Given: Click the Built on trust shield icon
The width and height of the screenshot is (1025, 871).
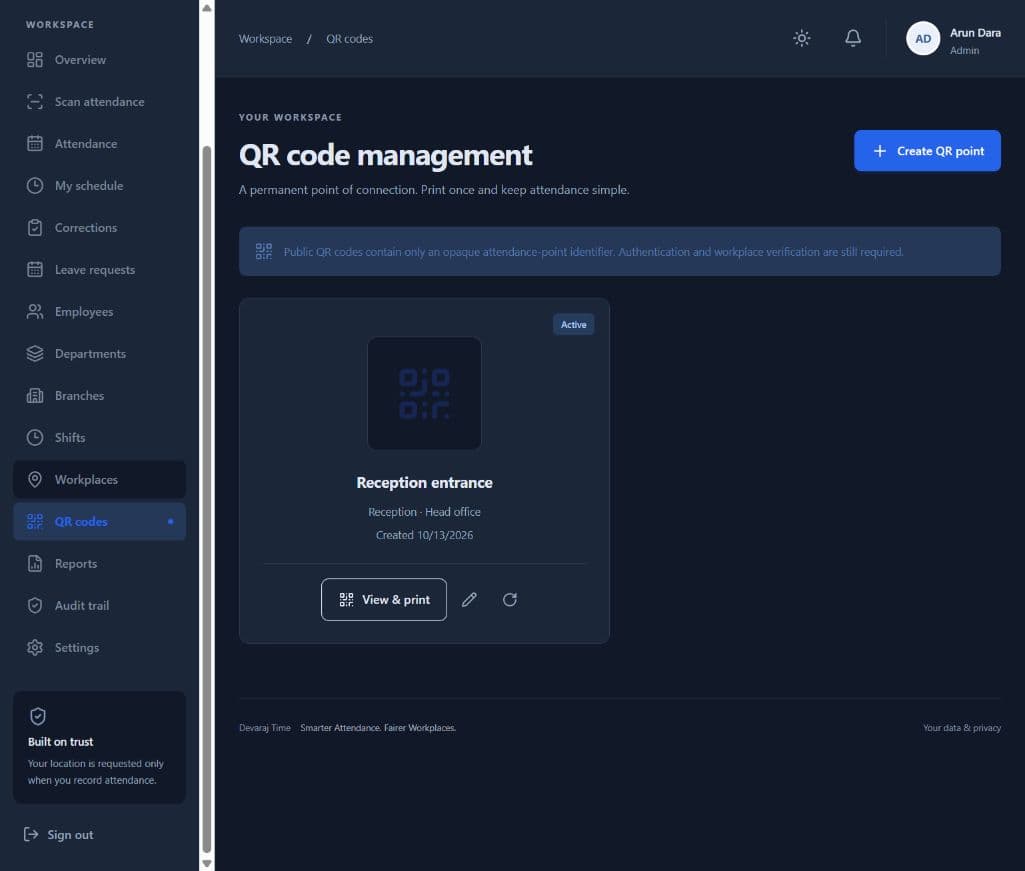Looking at the screenshot, I should click(x=38, y=716).
